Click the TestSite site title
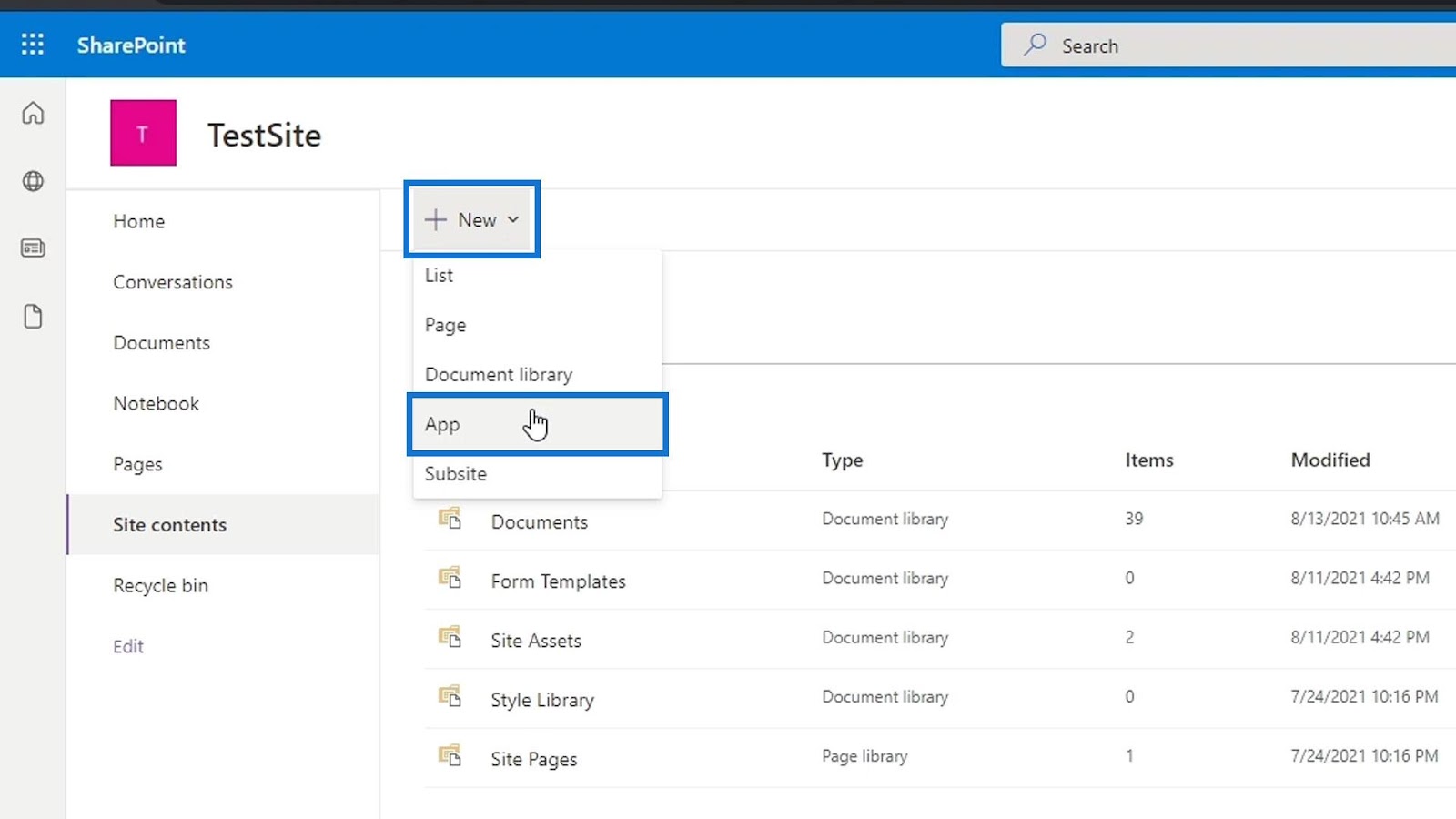 click(x=265, y=135)
